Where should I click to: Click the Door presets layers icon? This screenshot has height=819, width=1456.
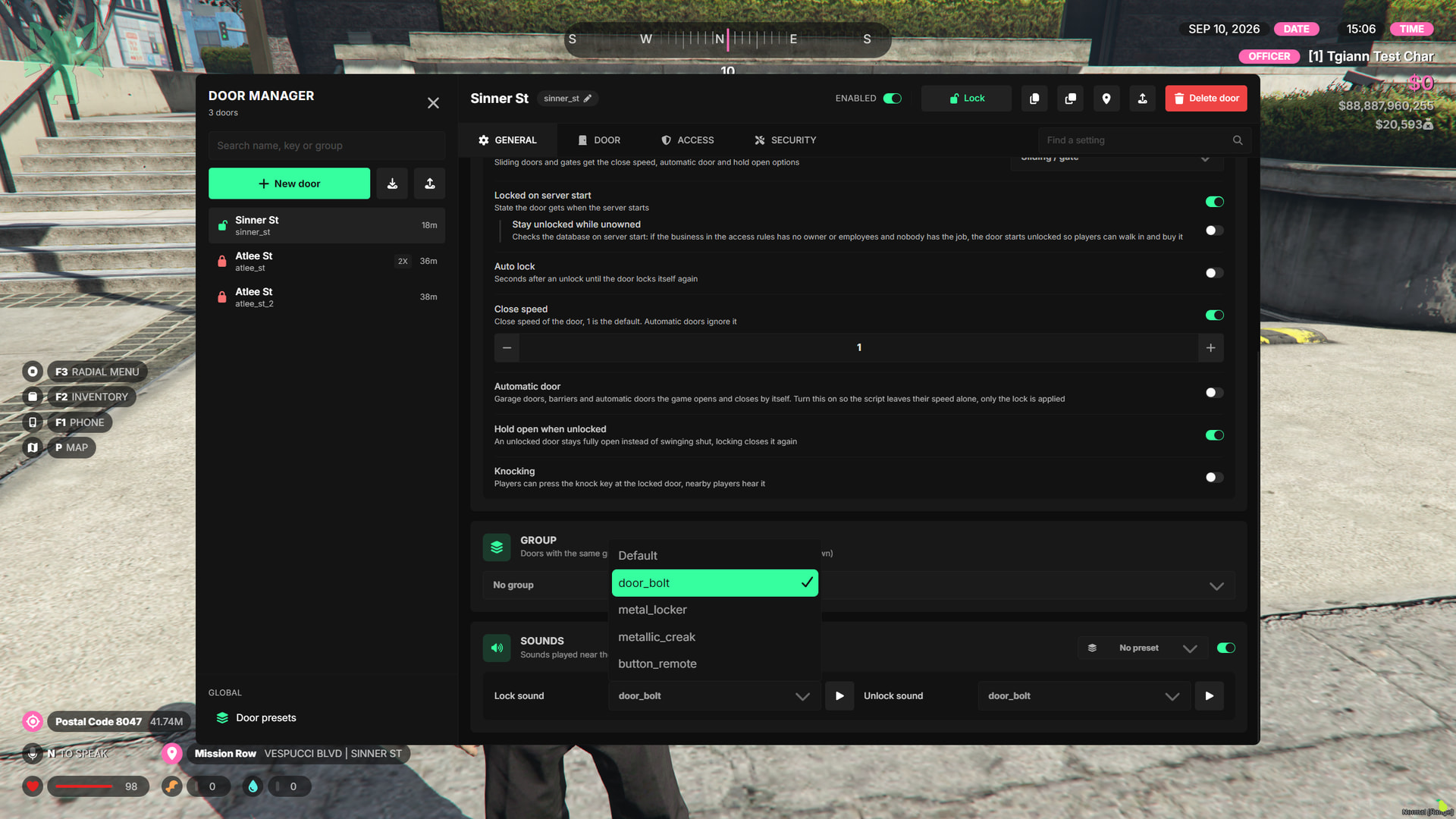pyautogui.click(x=222, y=718)
